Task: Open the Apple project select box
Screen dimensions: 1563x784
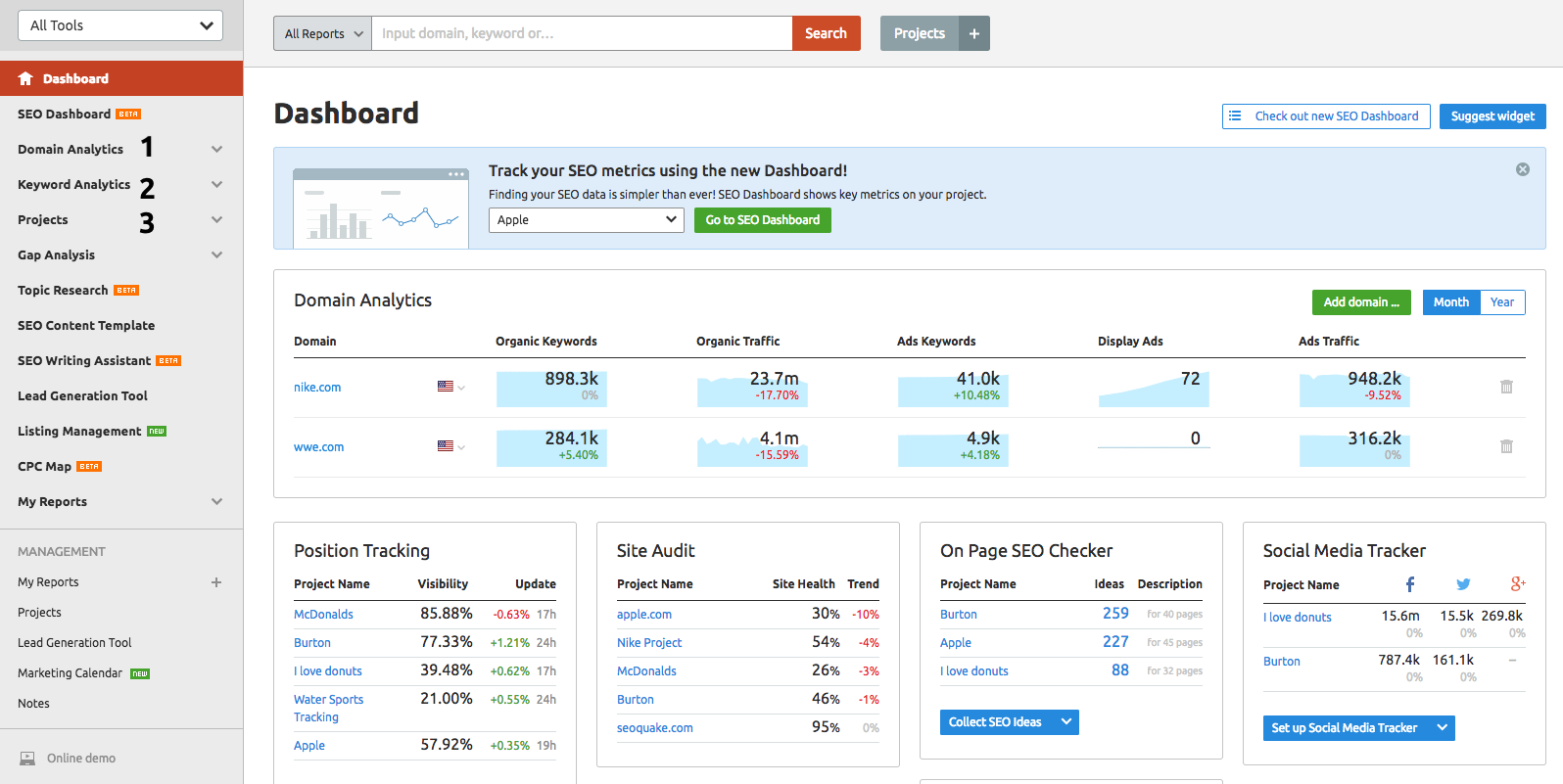Action: (x=587, y=220)
